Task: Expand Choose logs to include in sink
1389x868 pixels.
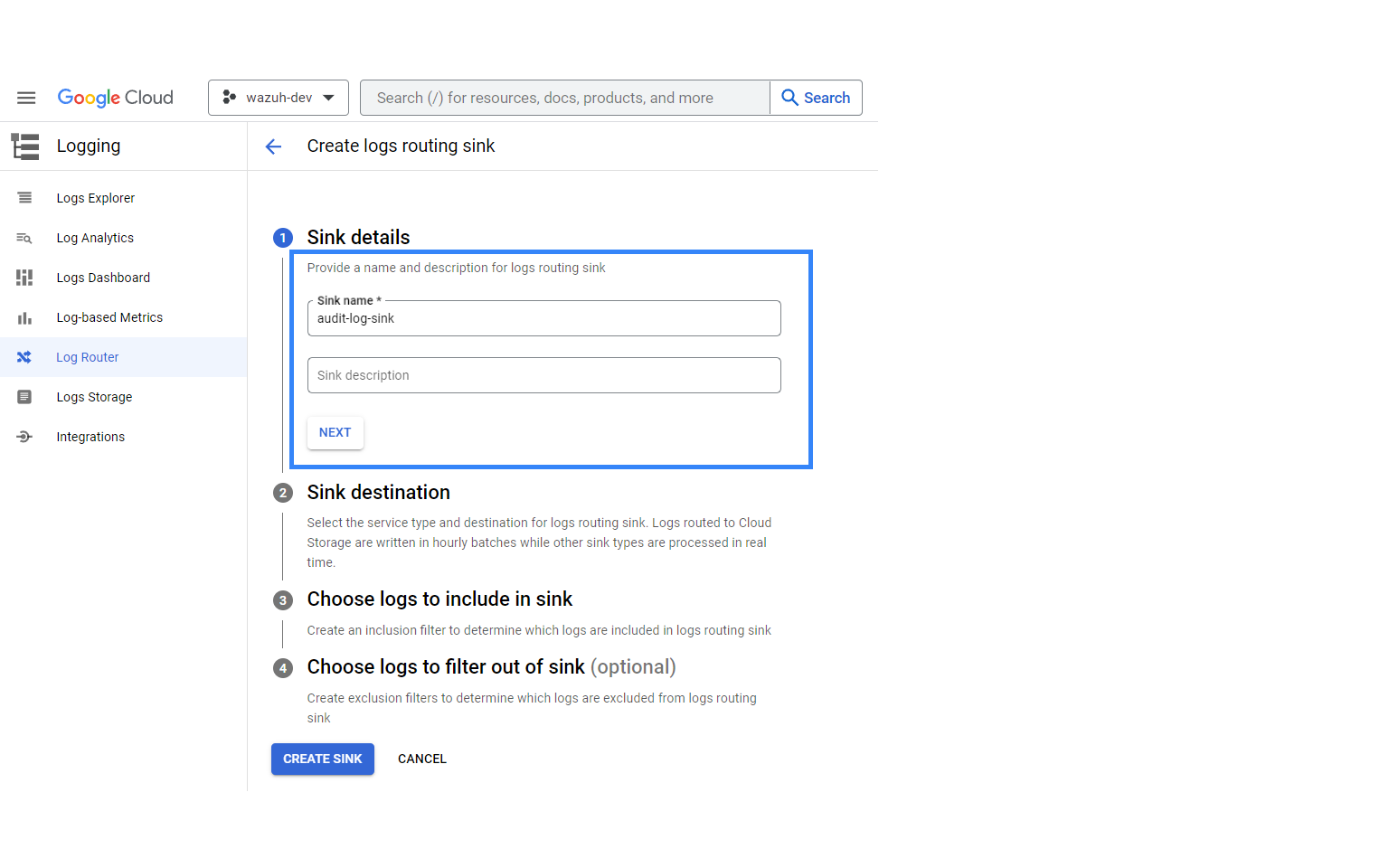Action: pyautogui.click(x=439, y=599)
